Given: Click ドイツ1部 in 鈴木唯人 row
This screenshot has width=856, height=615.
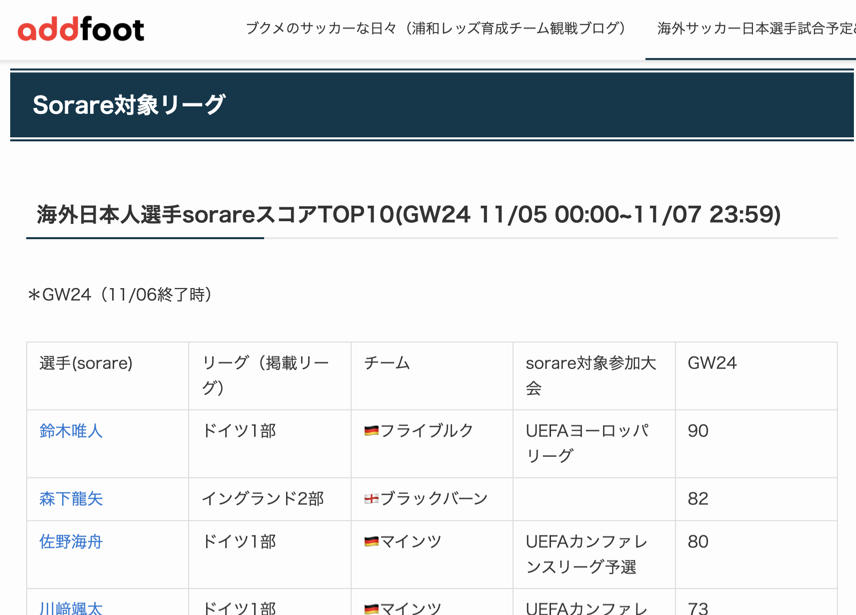Looking at the screenshot, I should pyautogui.click(x=239, y=431).
